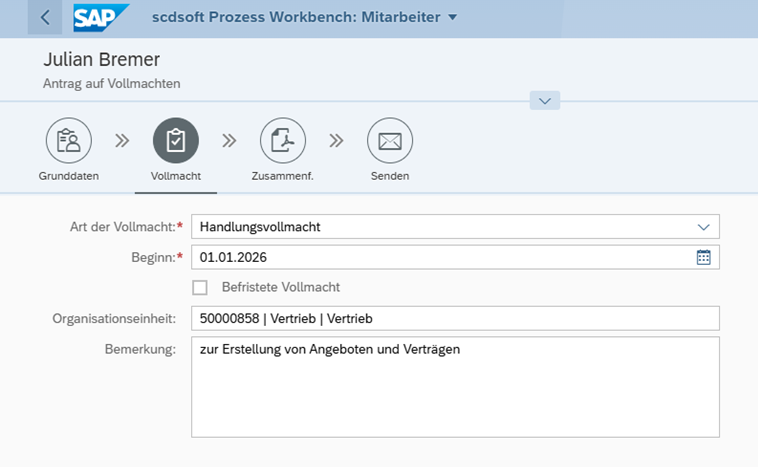Image resolution: width=758 pixels, height=467 pixels.
Task: Enable the Befristete Vollmacht checkbox
Action: 200,287
